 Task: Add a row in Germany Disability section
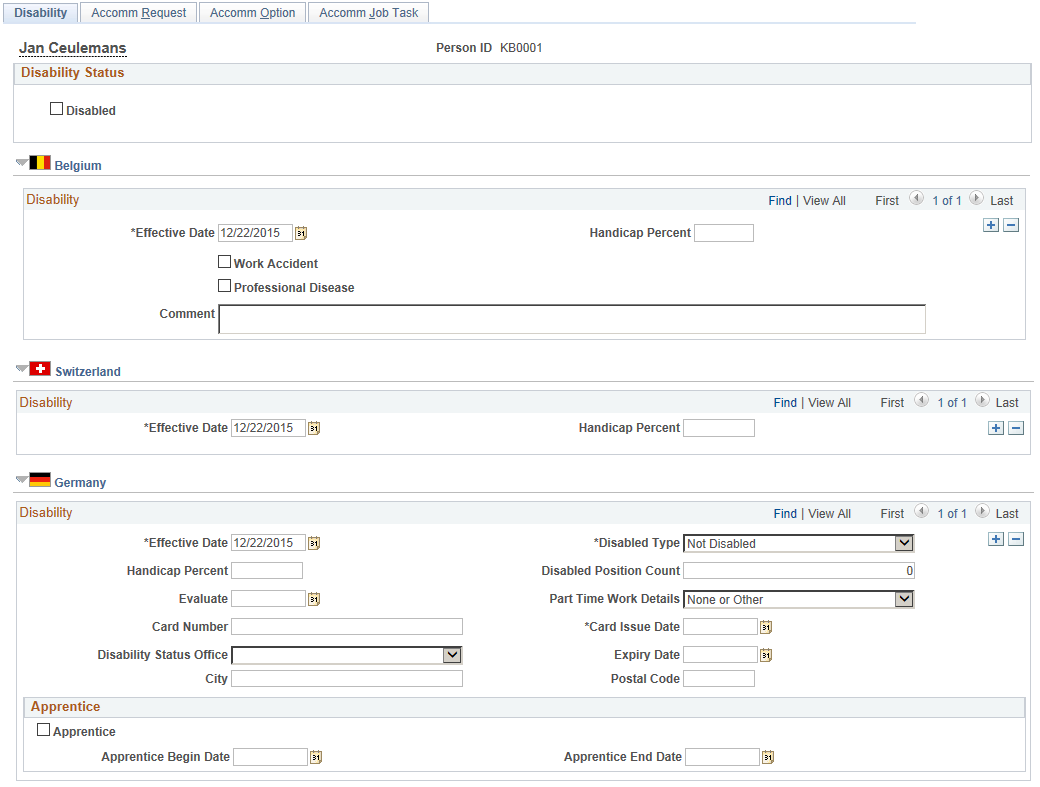coord(996,539)
